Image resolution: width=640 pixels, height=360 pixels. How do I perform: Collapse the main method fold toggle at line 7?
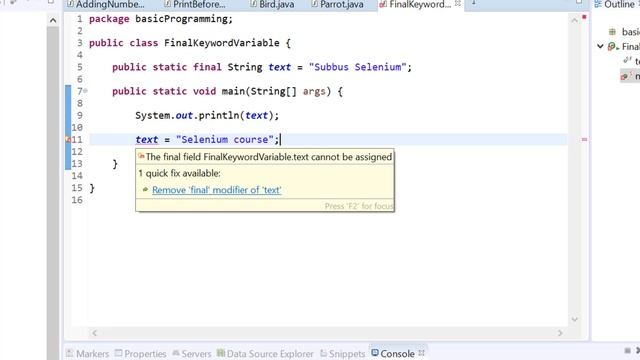click(85, 91)
